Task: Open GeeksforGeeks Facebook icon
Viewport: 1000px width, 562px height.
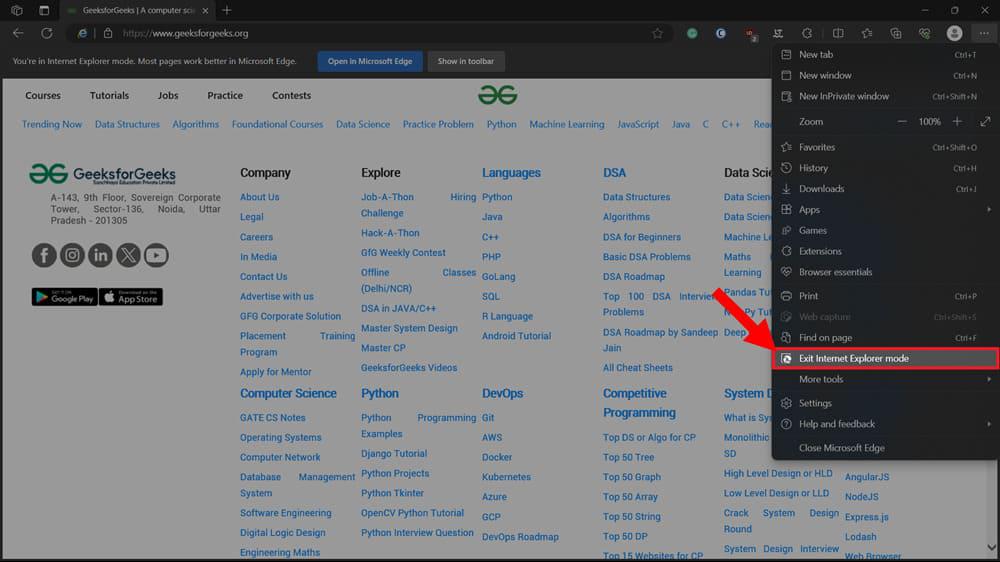Action: pos(44,255)
